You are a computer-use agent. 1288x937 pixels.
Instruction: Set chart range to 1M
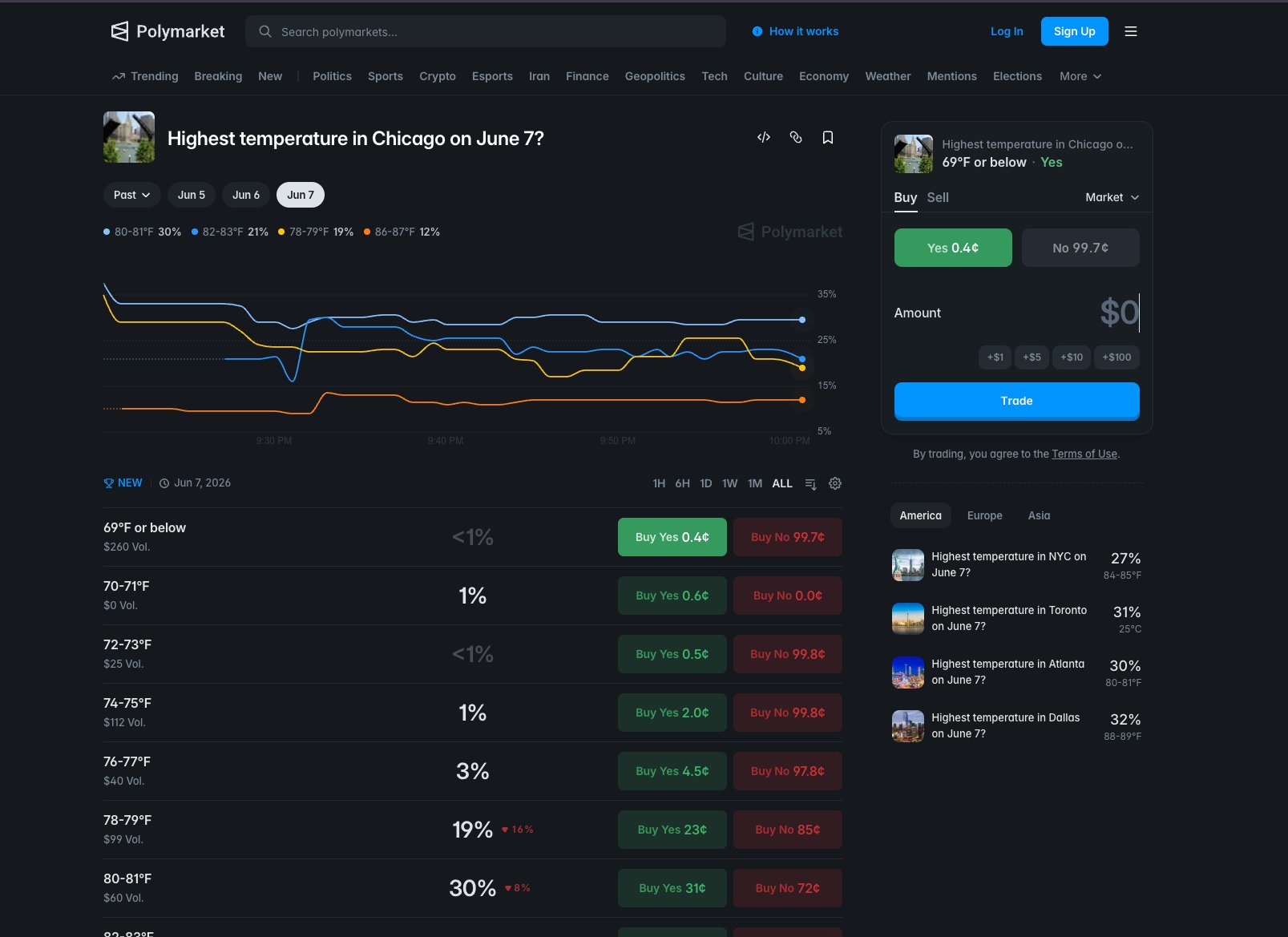coord(755,483)
